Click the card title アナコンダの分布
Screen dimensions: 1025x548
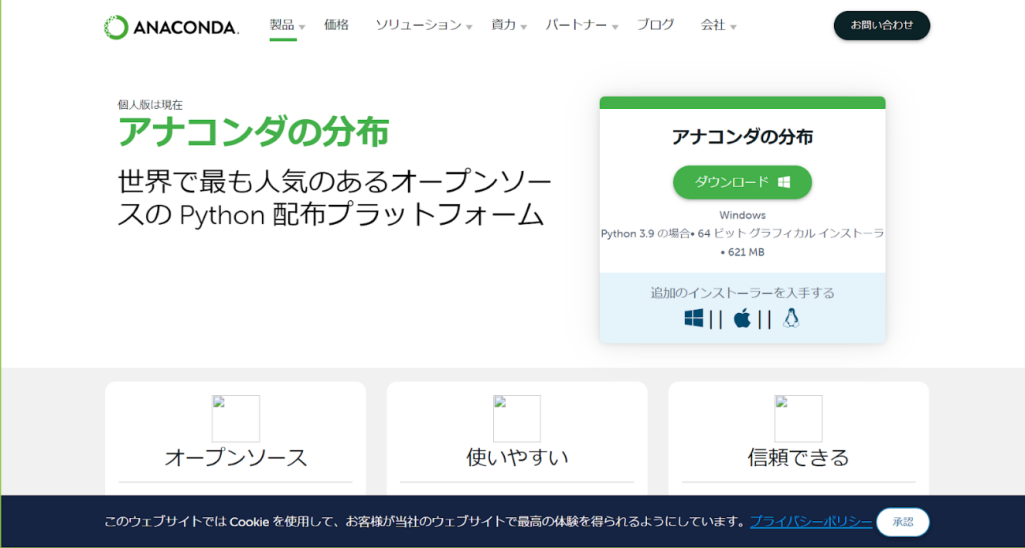(x=742, y=137)
